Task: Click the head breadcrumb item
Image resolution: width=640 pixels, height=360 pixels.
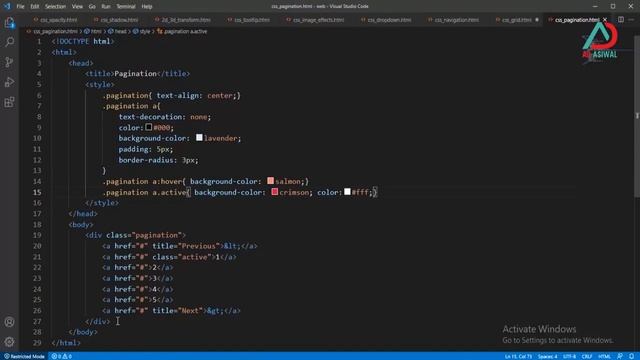Action: [x=117, y=31]
